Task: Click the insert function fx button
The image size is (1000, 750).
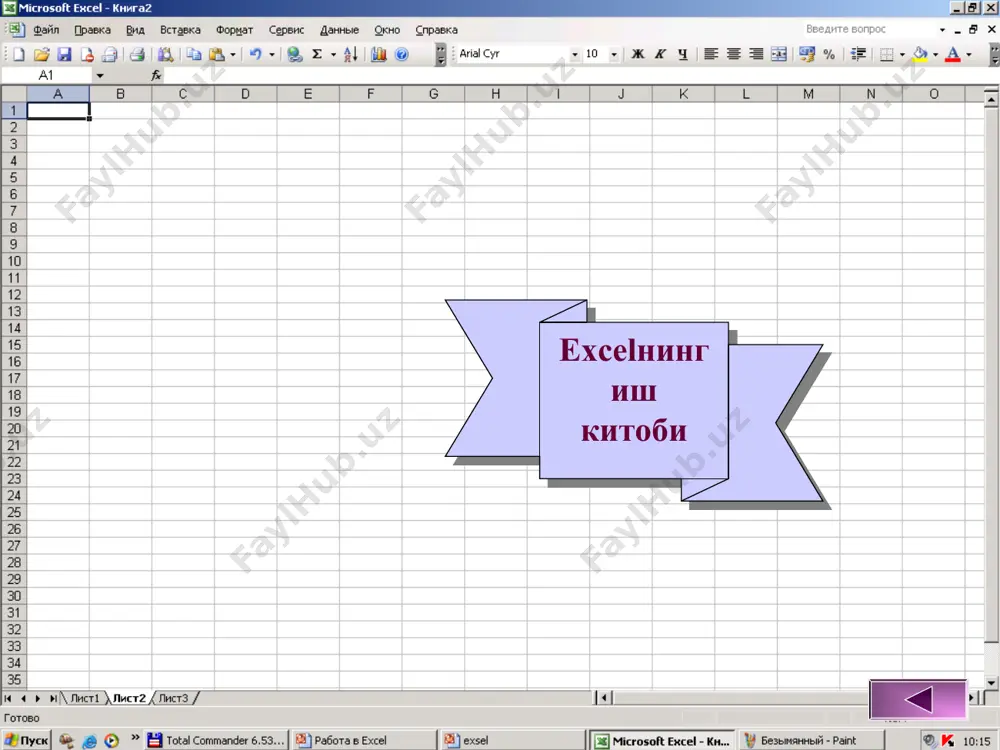Action: (156, 75)
